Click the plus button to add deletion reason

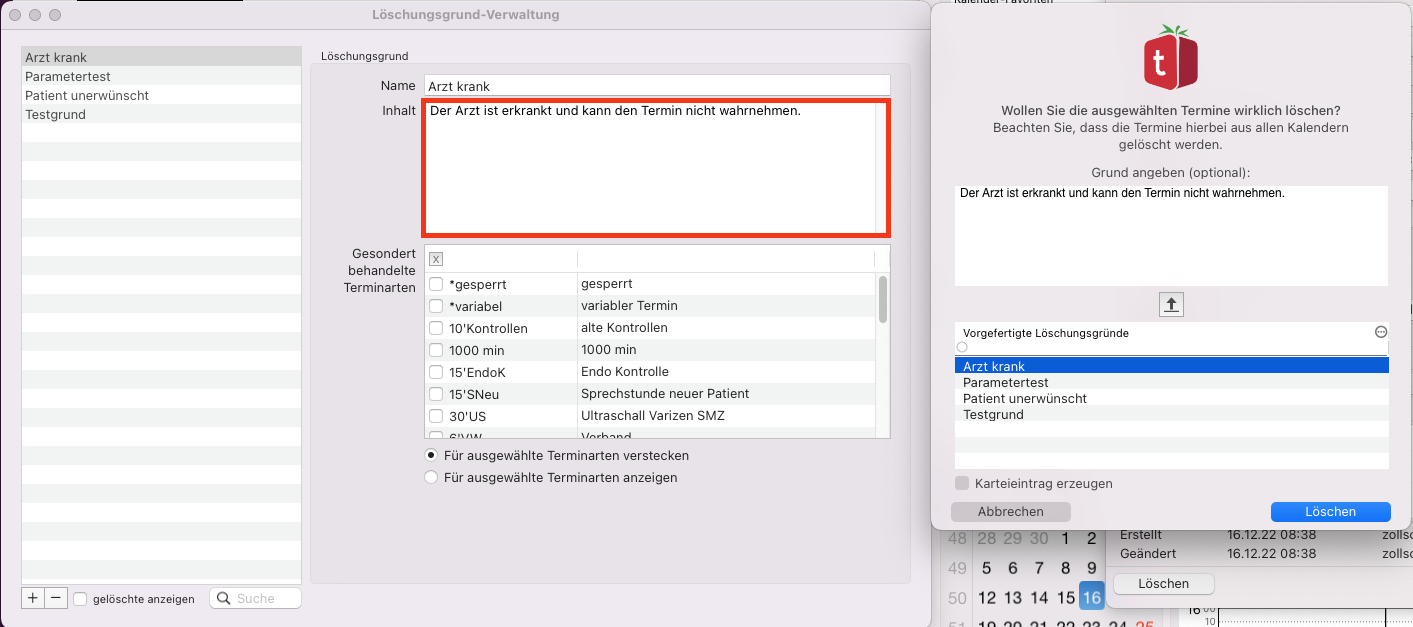pos(33,598)
